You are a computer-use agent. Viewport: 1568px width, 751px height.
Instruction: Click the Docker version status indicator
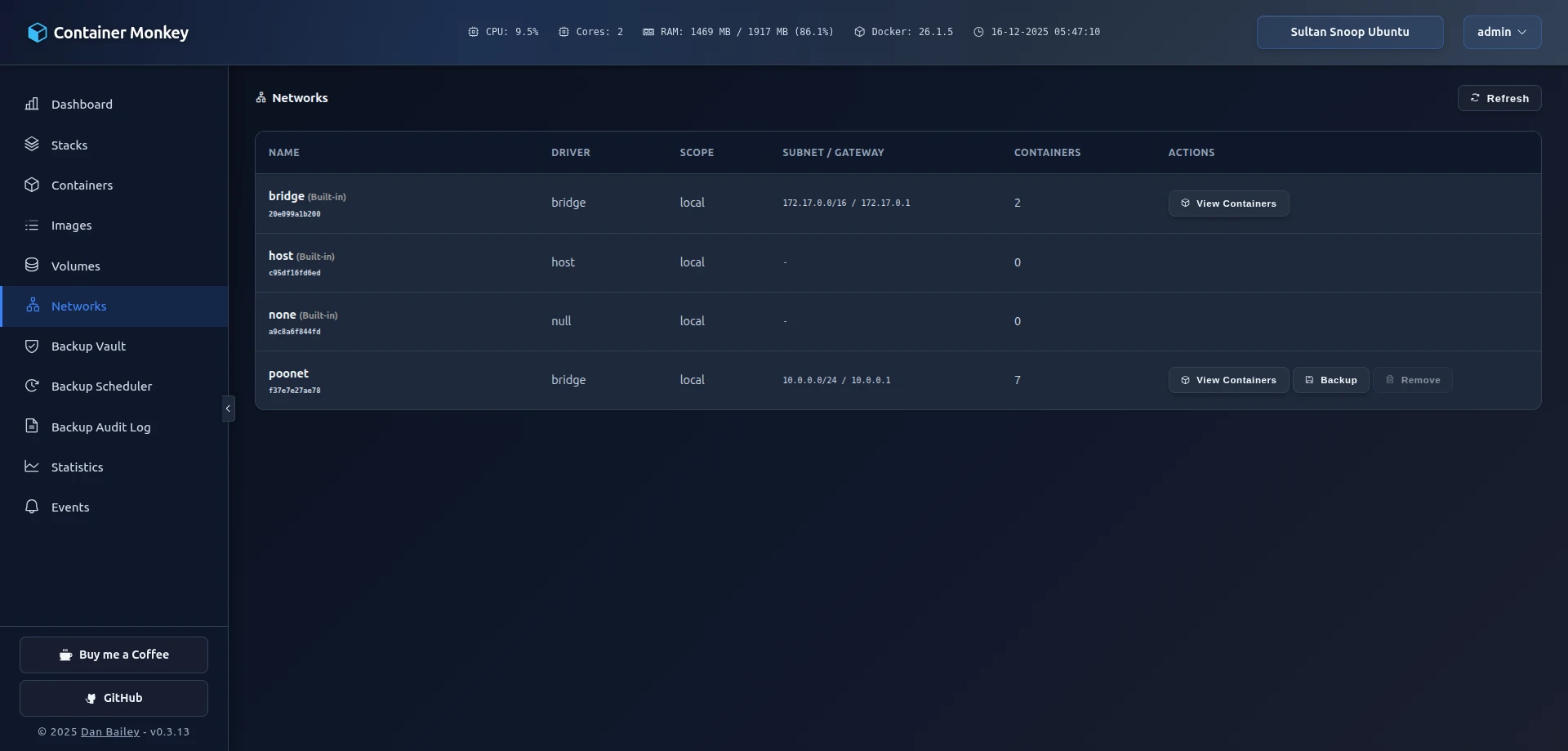[x=902, y=32]
